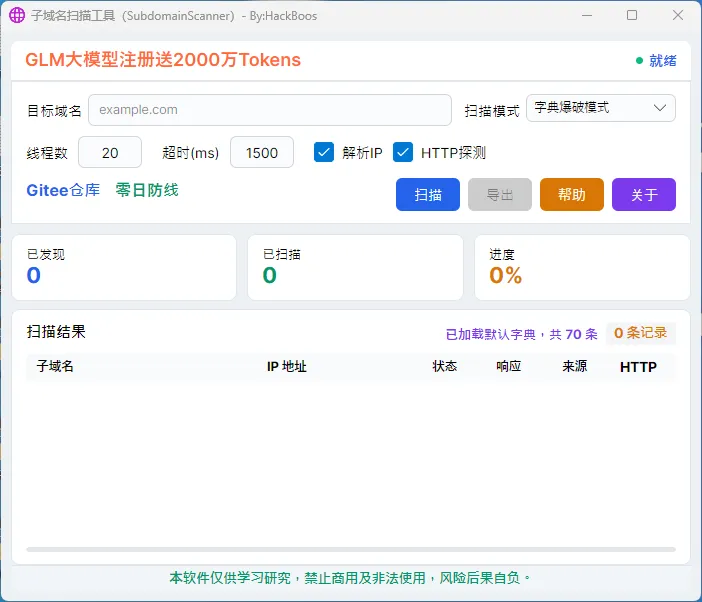Click the HTTP column header
The height and width of the screenshot is (602, 702).
638,367
